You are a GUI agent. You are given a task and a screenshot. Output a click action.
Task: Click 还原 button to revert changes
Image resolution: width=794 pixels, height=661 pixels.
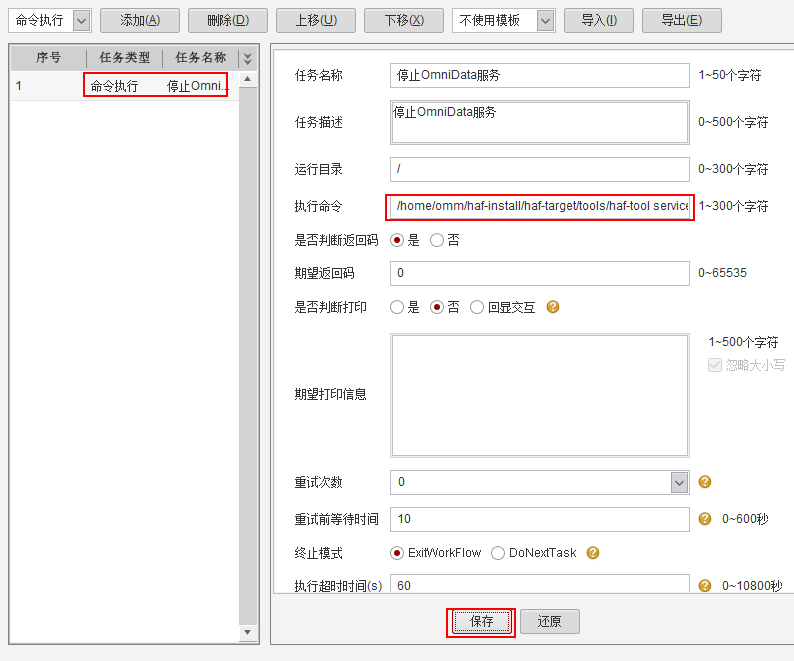click(x=550, y=621)
